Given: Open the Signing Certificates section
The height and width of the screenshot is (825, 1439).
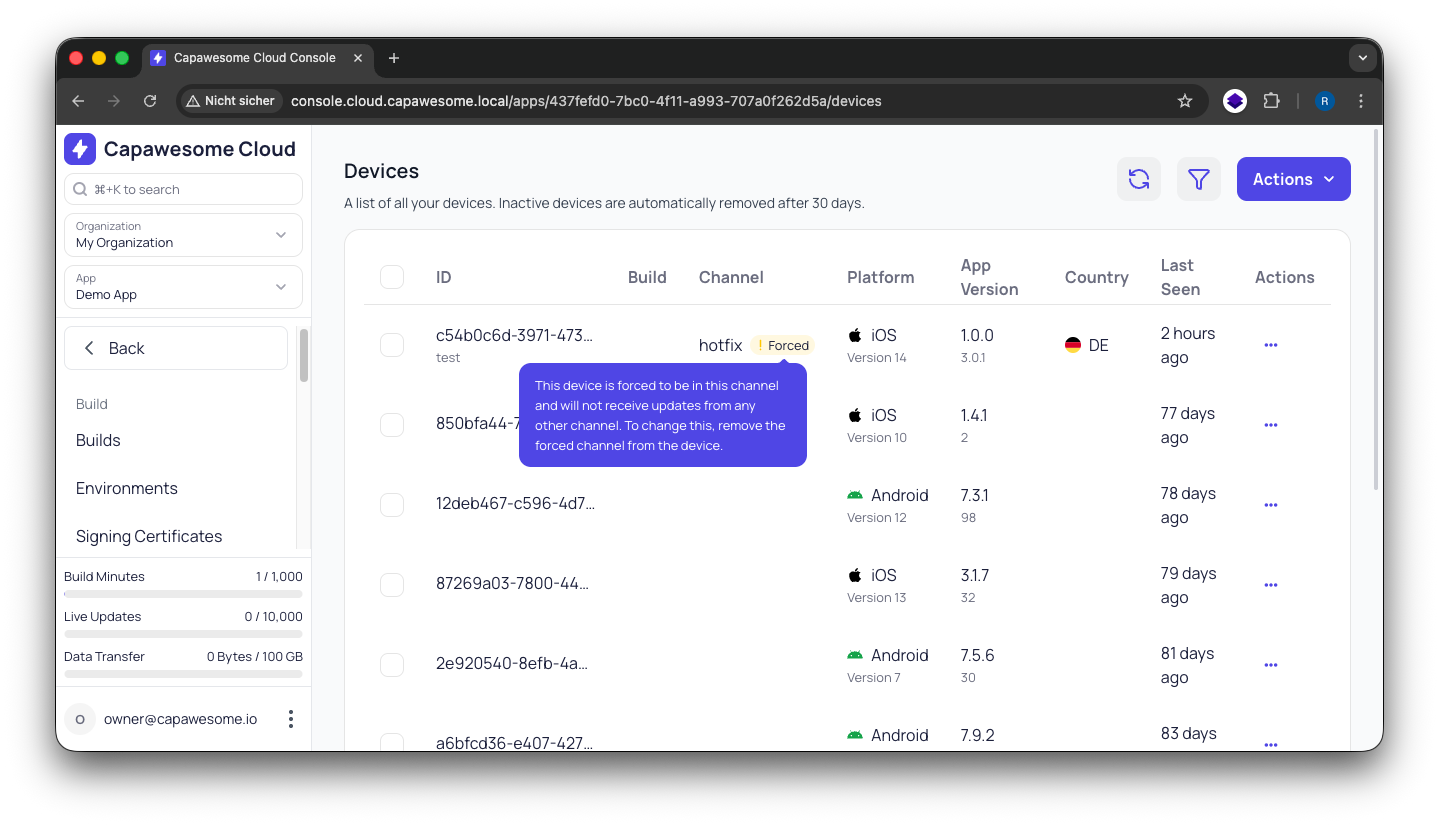Looking at the screenshot, I should pyautogui.click(x=149, y=536).
